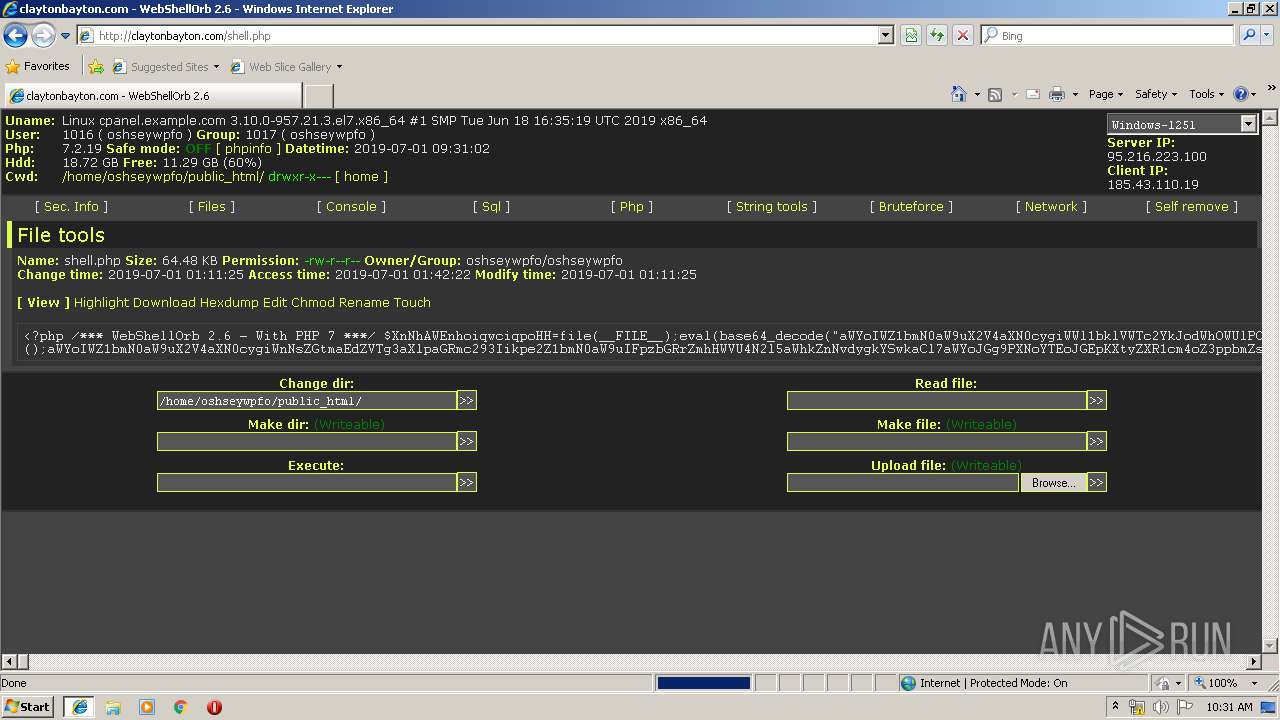Click the address bar URL field

pyautogui.click(x=478, y=36)
